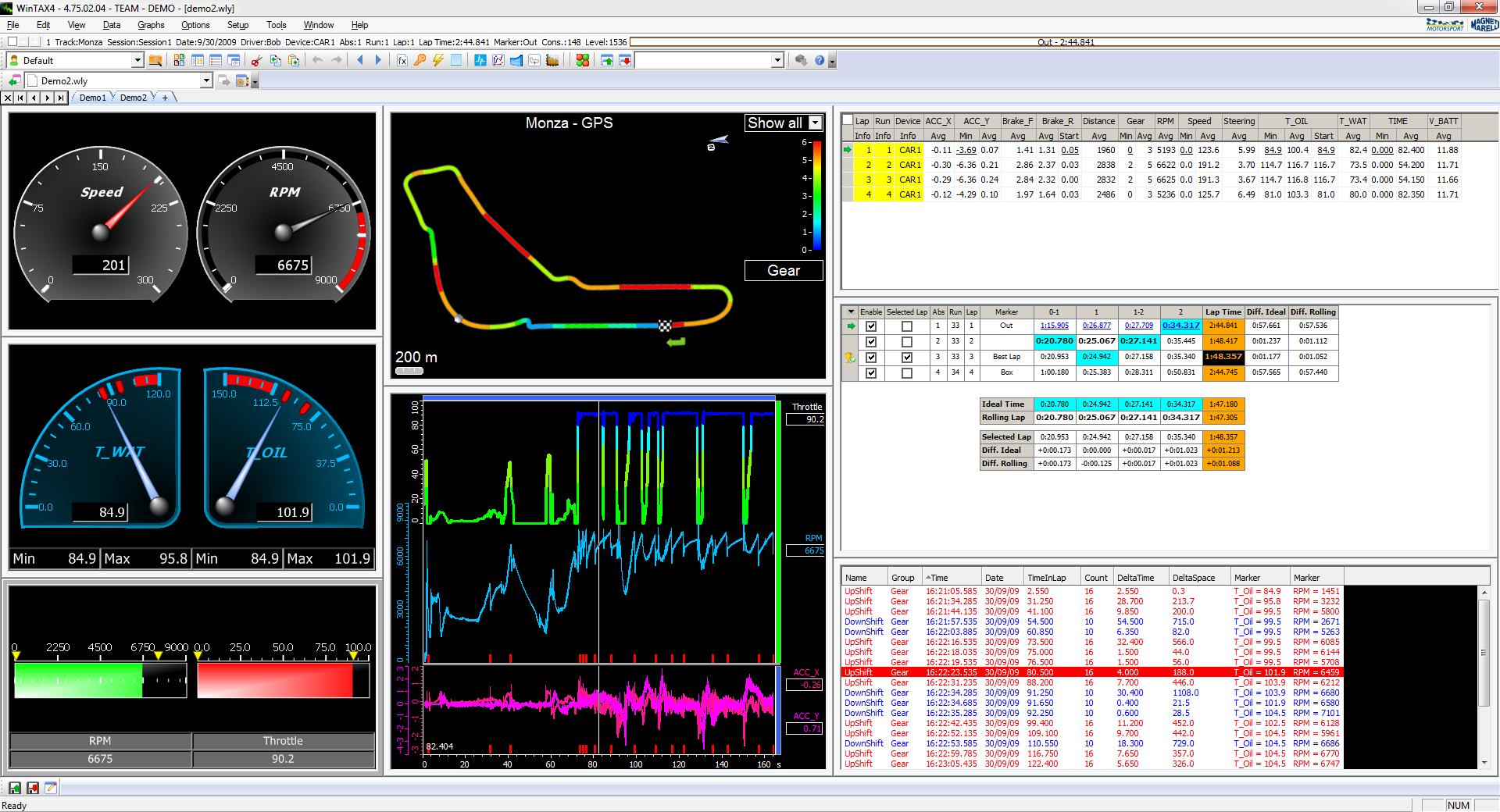Click the 0:27.709 sector time link
This screenshot has height=812, width=1500.
(1138, 326)
